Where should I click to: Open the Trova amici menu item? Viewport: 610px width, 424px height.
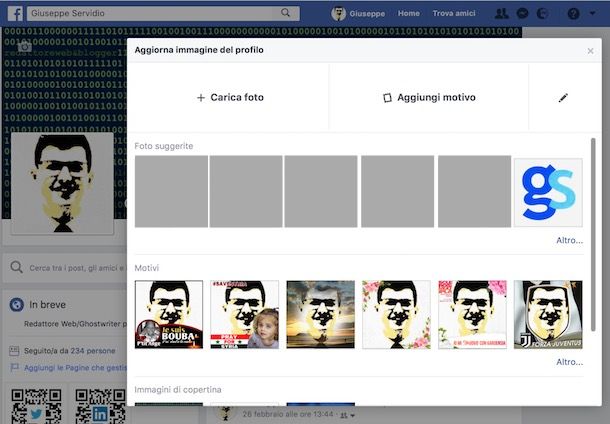454,13
